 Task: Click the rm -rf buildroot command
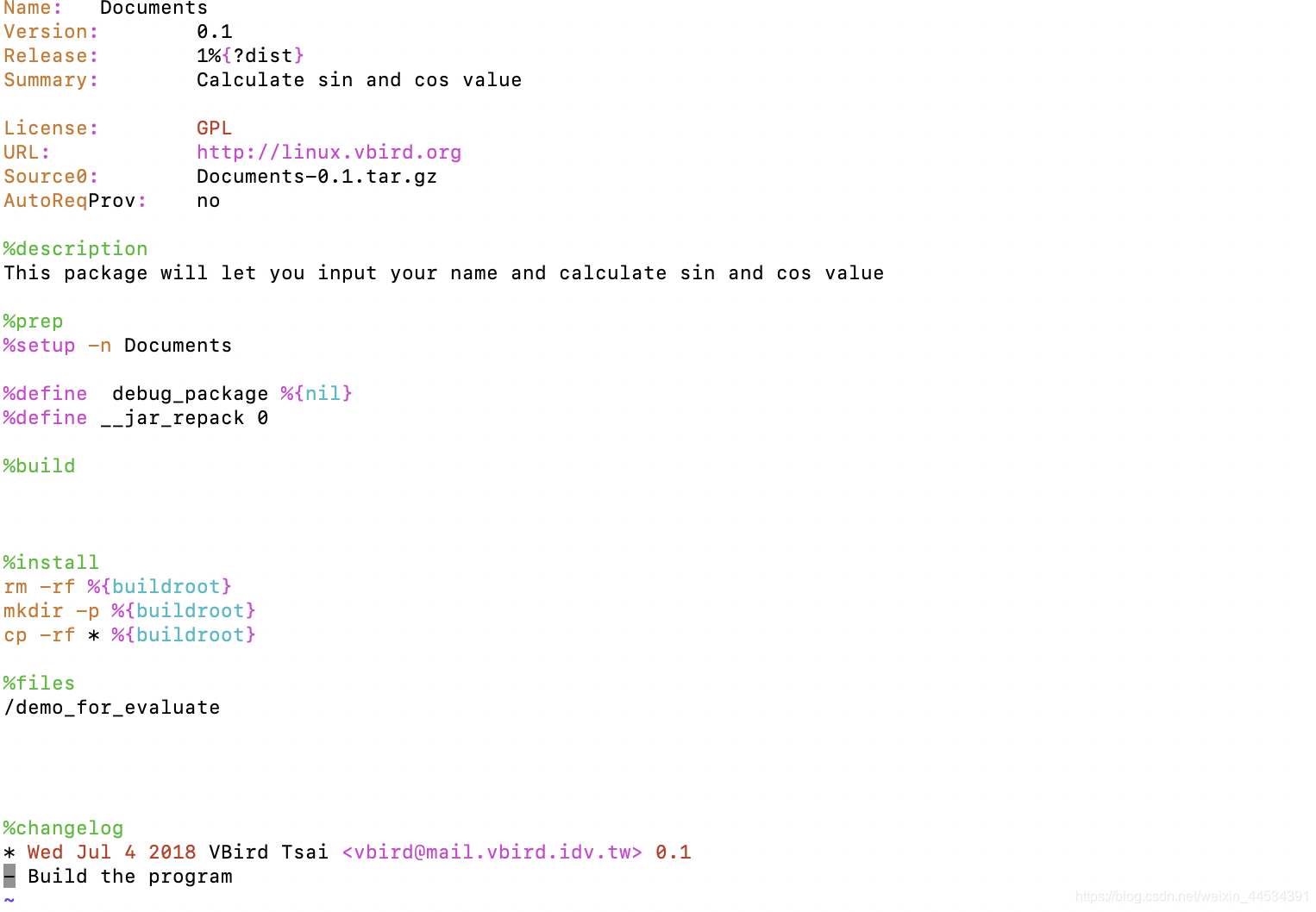117,587
